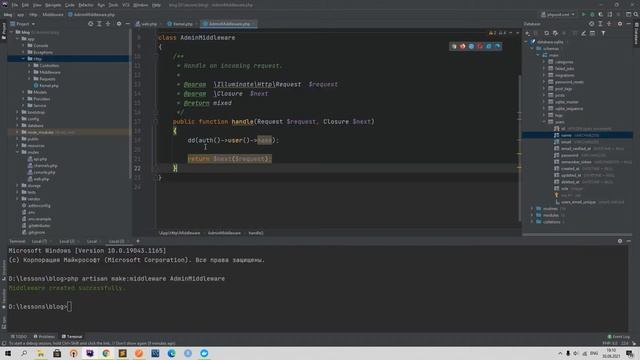Expand the migrations table in Database tree
Screen dimensions: 640x360
pos(544,75)
